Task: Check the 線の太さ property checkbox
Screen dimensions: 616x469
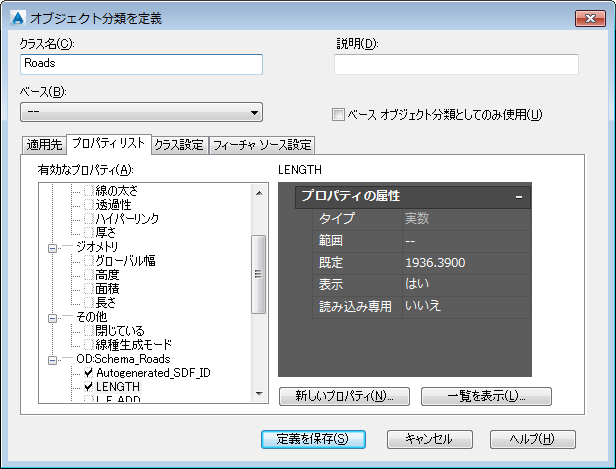Action: coord(89,191)
